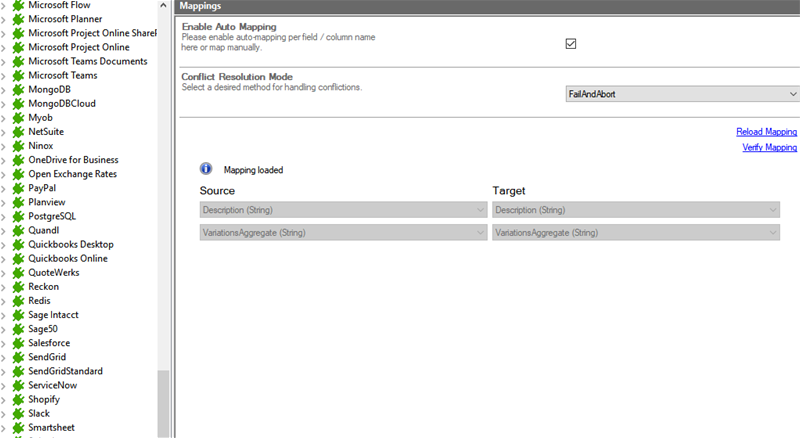Open the Source Description (String) dropdown
This screenshot has width=800, height=438.
click(x=344, y=210)
